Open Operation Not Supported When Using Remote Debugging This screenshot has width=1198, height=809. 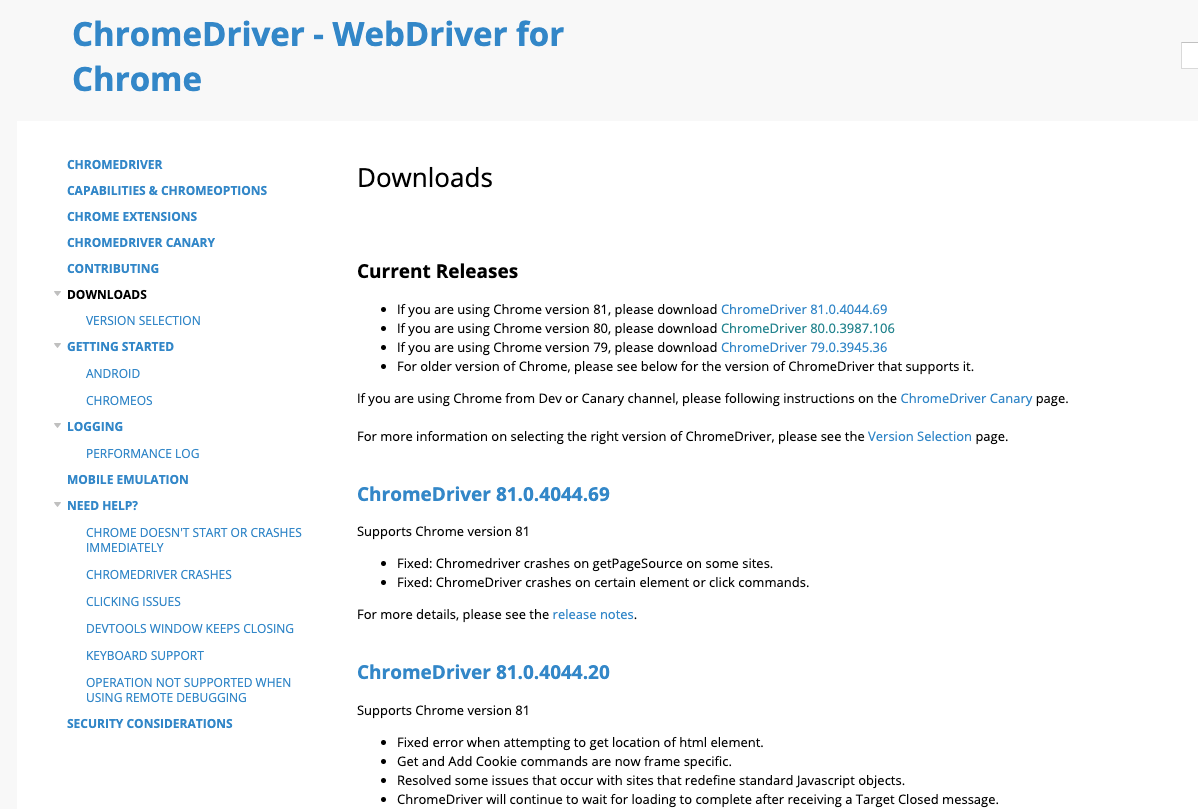pyautogui.click(x=188, y=690)
